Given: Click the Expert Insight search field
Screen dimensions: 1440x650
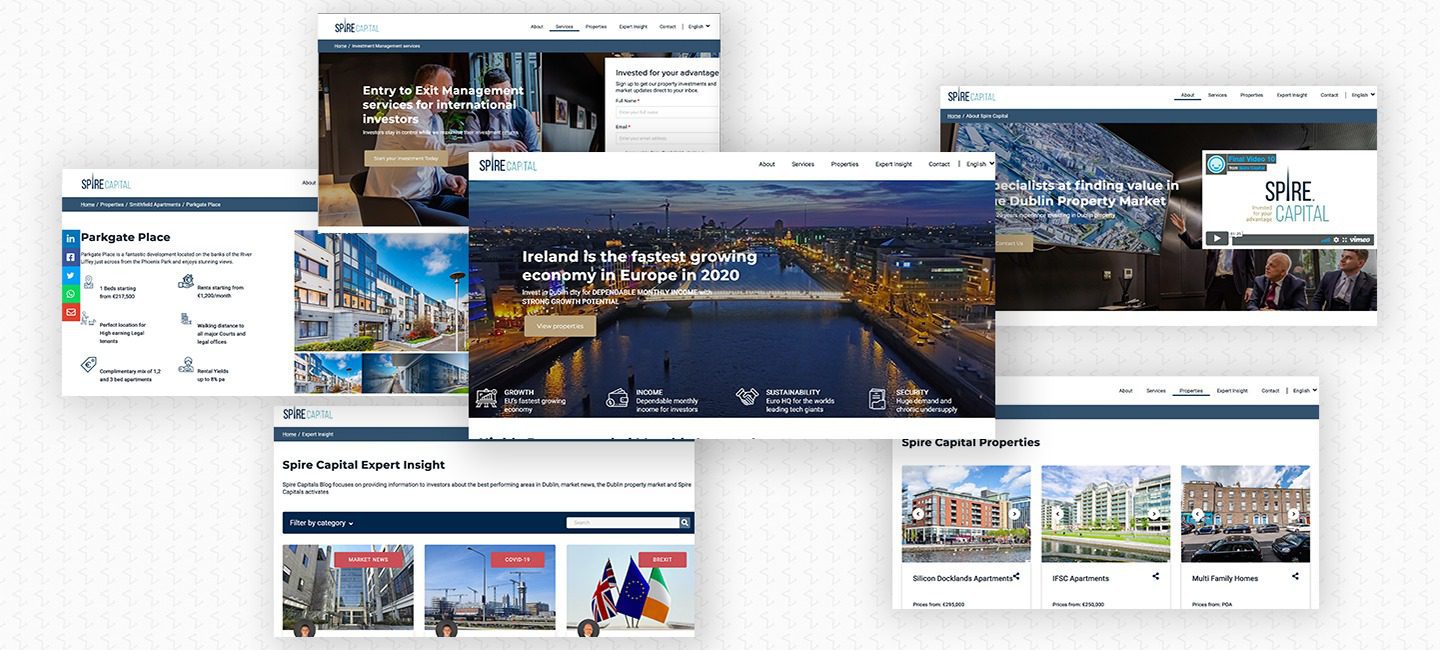Looking at the screenshot, I should coord(623,522).
